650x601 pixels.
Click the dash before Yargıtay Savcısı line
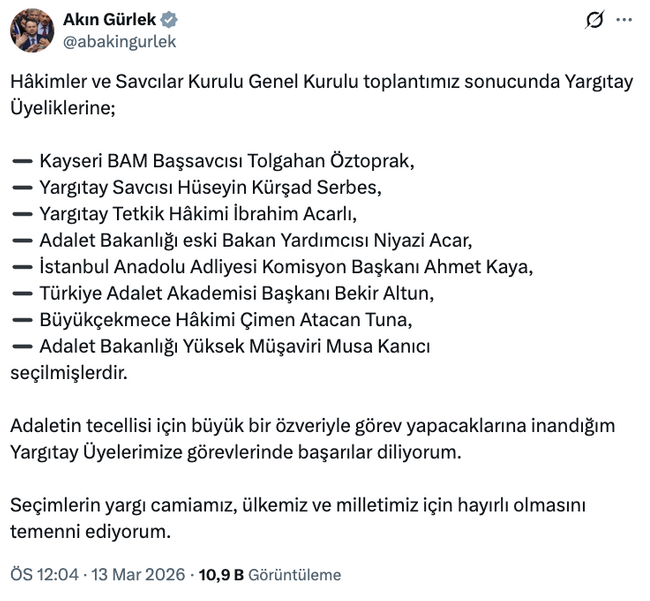(22, 187)
